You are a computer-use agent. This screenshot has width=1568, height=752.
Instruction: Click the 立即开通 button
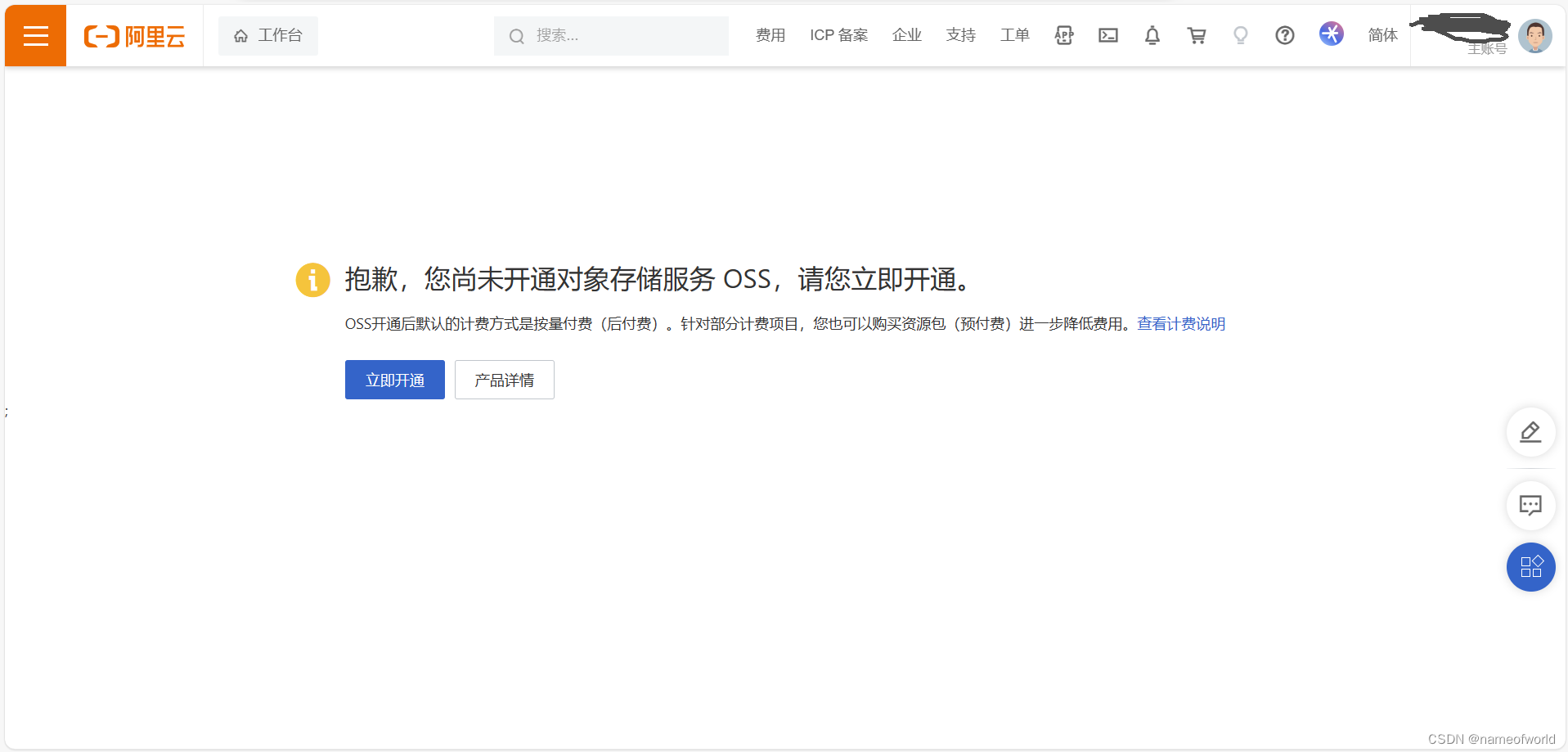pyautogui.click(x=395, y=380)
